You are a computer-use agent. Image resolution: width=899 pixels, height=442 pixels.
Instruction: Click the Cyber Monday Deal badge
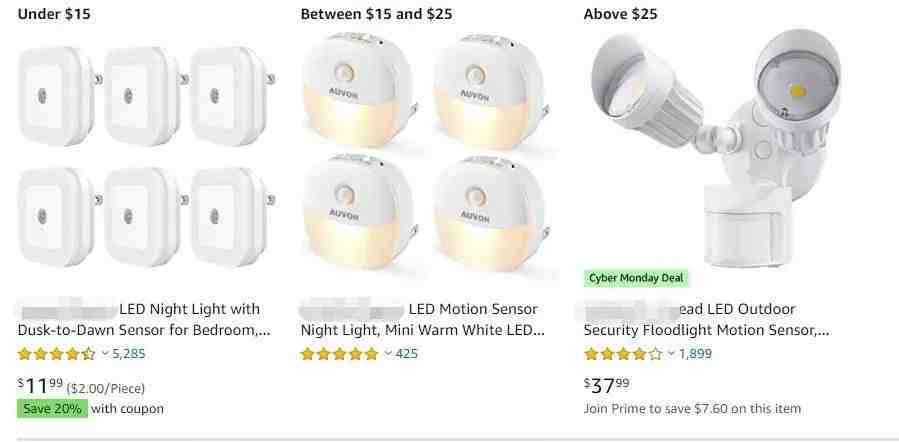(636, 278)
